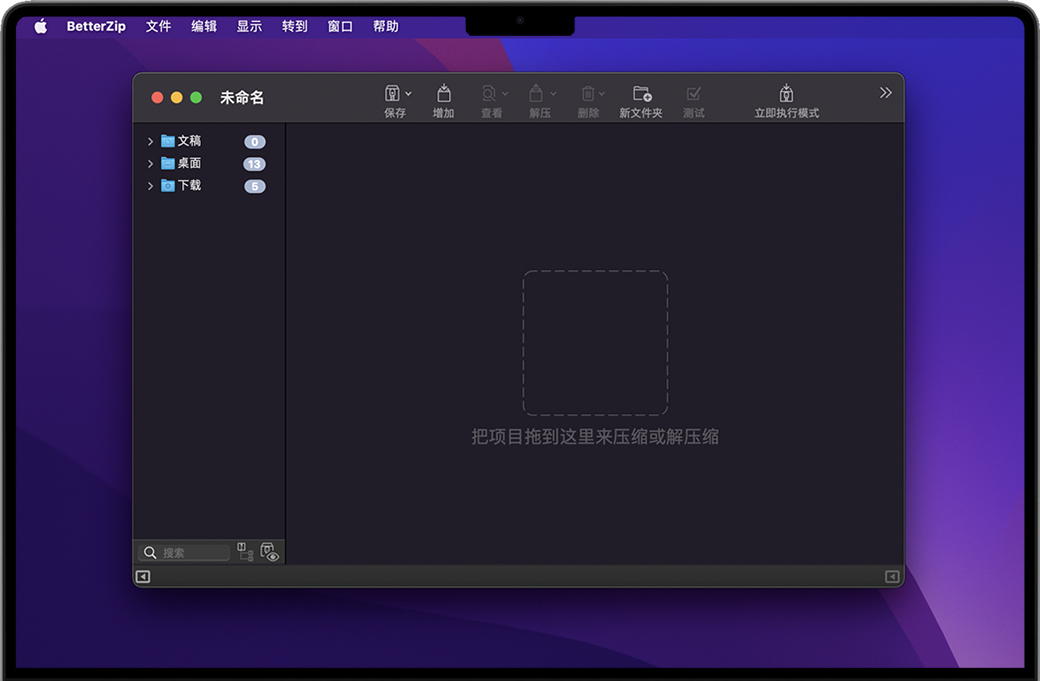Expand the 桌面 folder tree item
This screenshot has height=681, width=1040.
pos(151,164)
